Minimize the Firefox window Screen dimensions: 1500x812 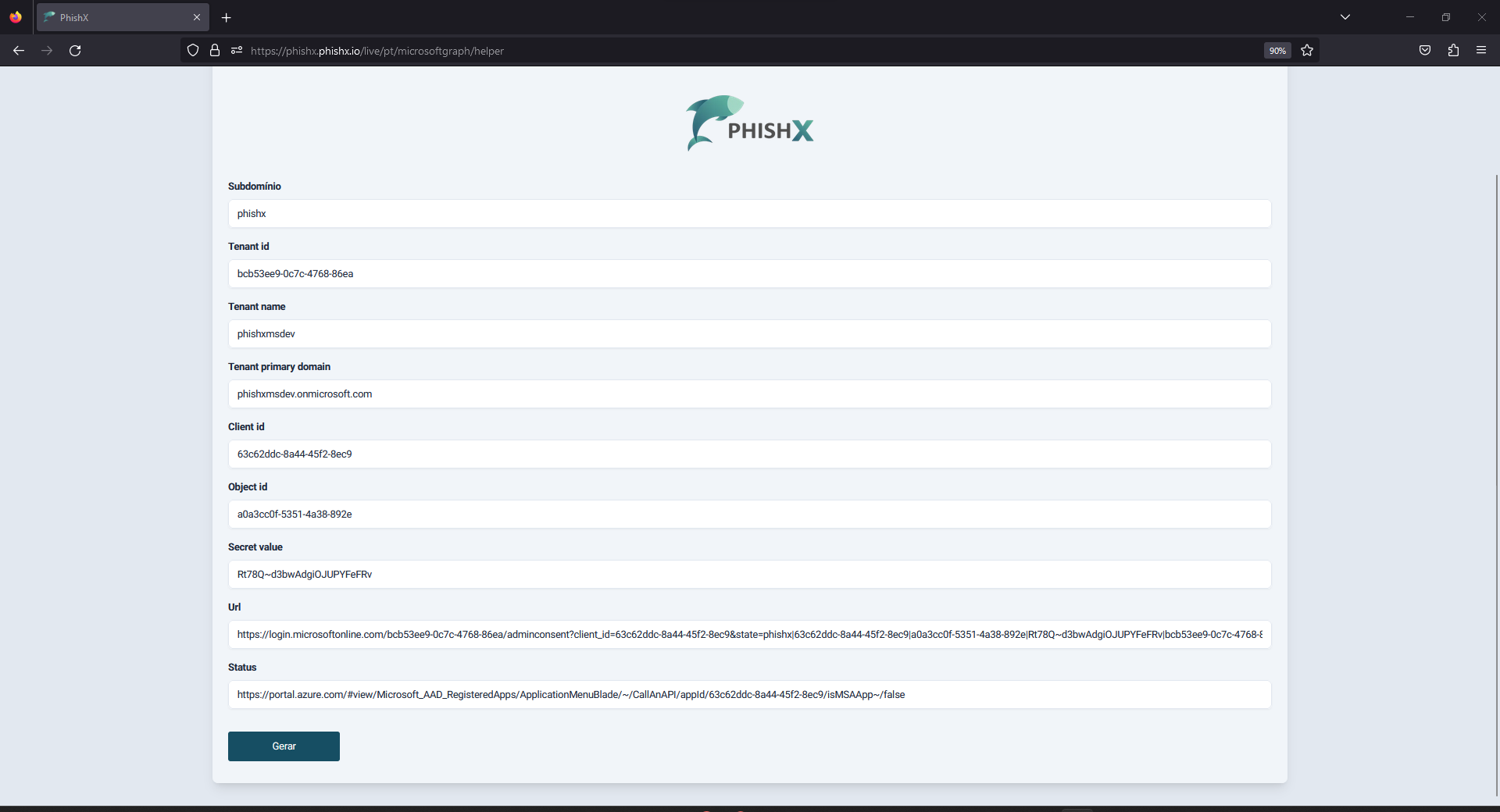click(1410, 17)
